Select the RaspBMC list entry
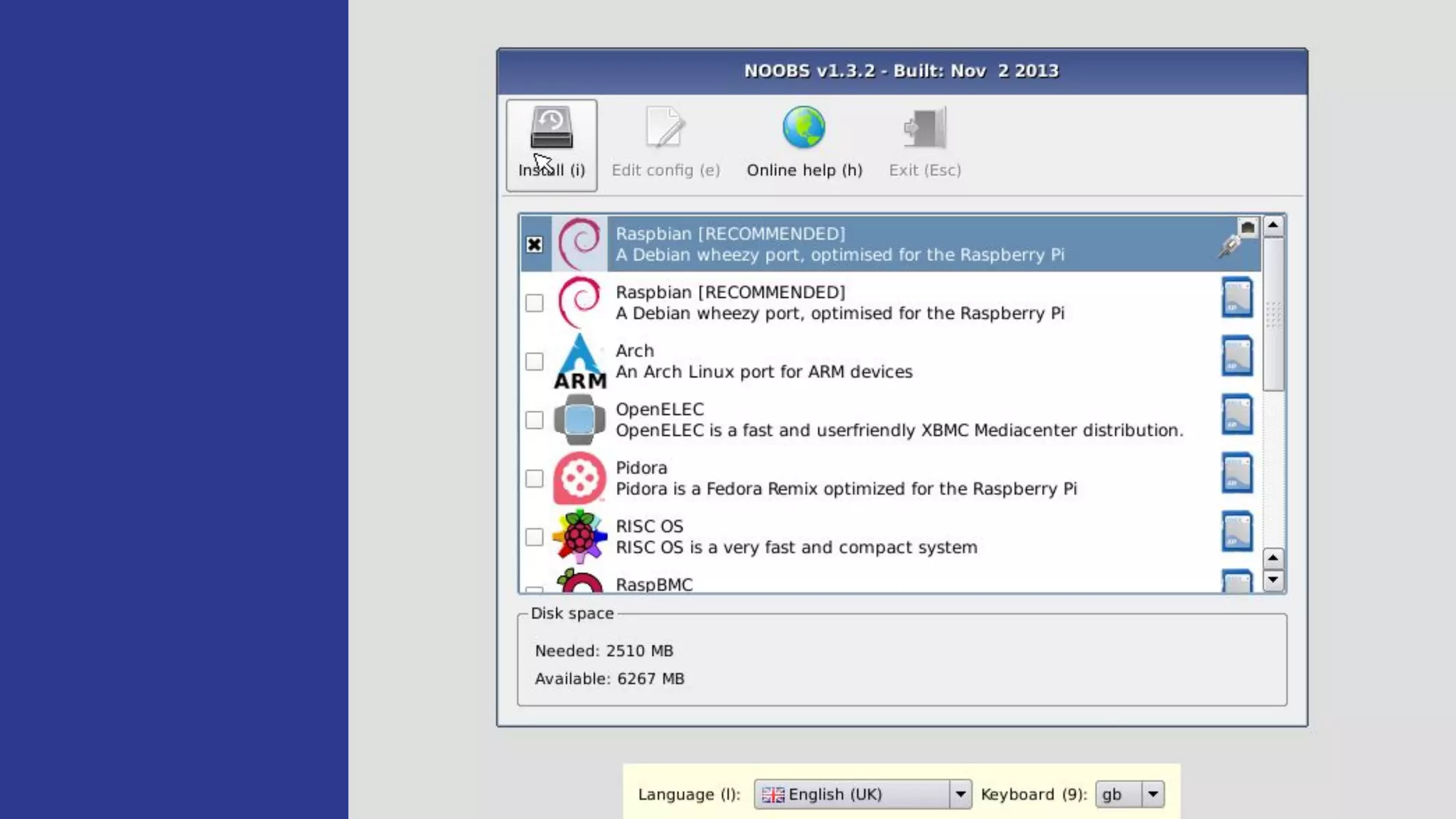The image size is (1456, 819). (x=654, y=584)
